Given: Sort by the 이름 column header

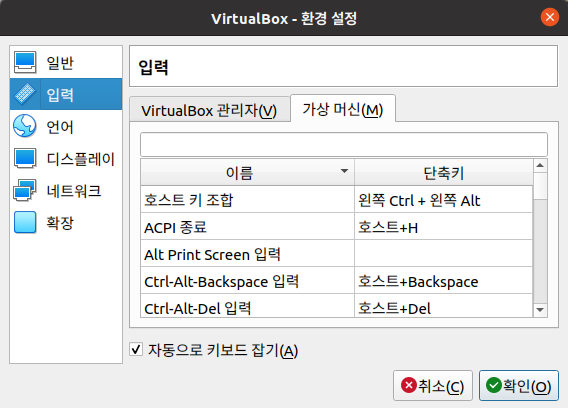Looking at the screenshot, I should pos(247,172).
